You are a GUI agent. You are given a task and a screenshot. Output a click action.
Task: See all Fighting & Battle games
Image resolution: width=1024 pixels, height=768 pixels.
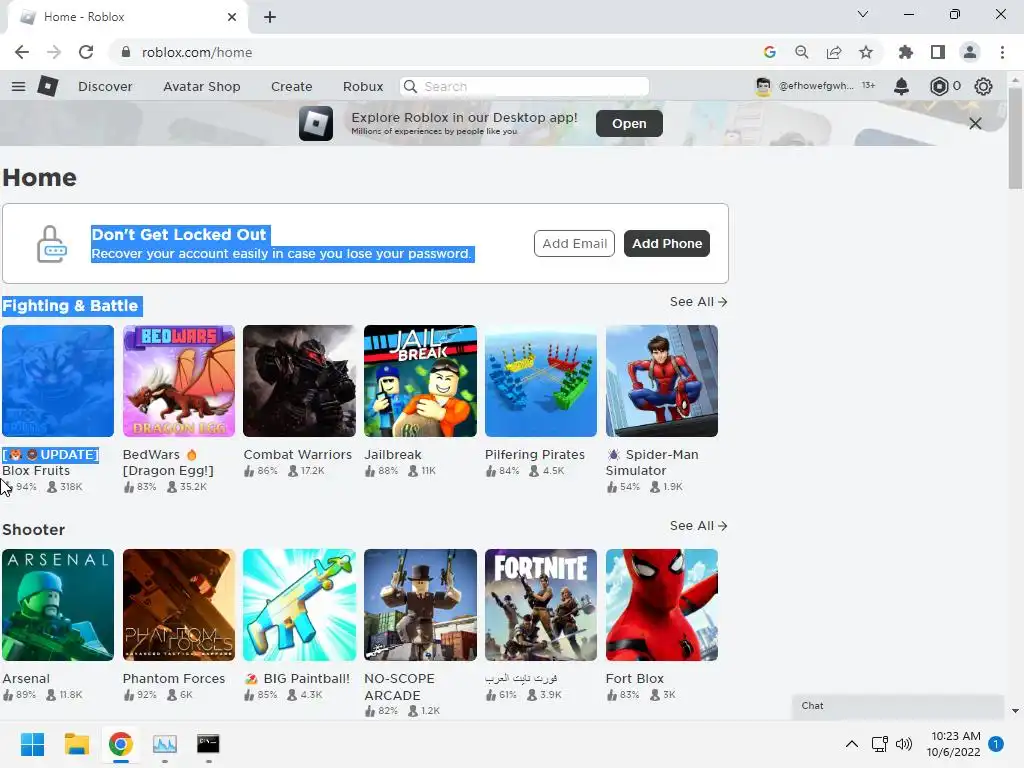698,302
